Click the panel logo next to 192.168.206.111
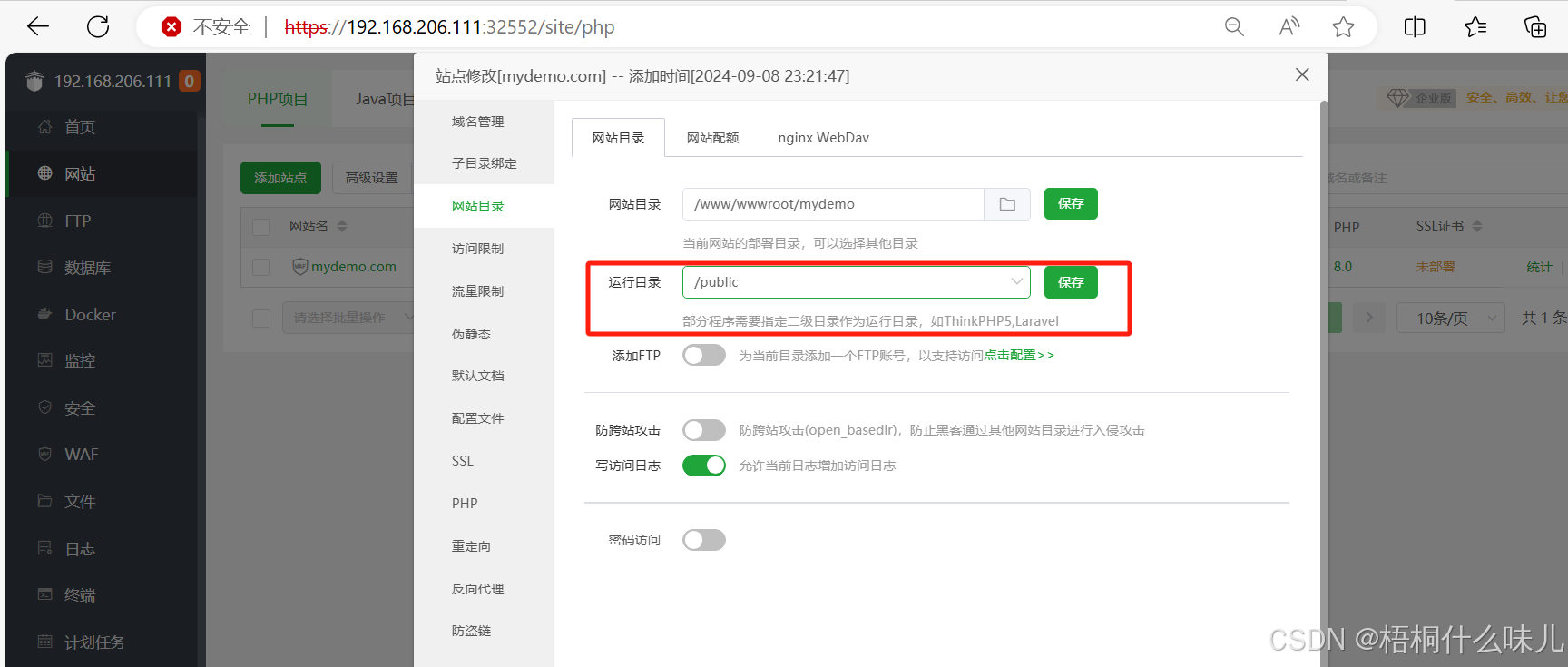 pos(34,81)
